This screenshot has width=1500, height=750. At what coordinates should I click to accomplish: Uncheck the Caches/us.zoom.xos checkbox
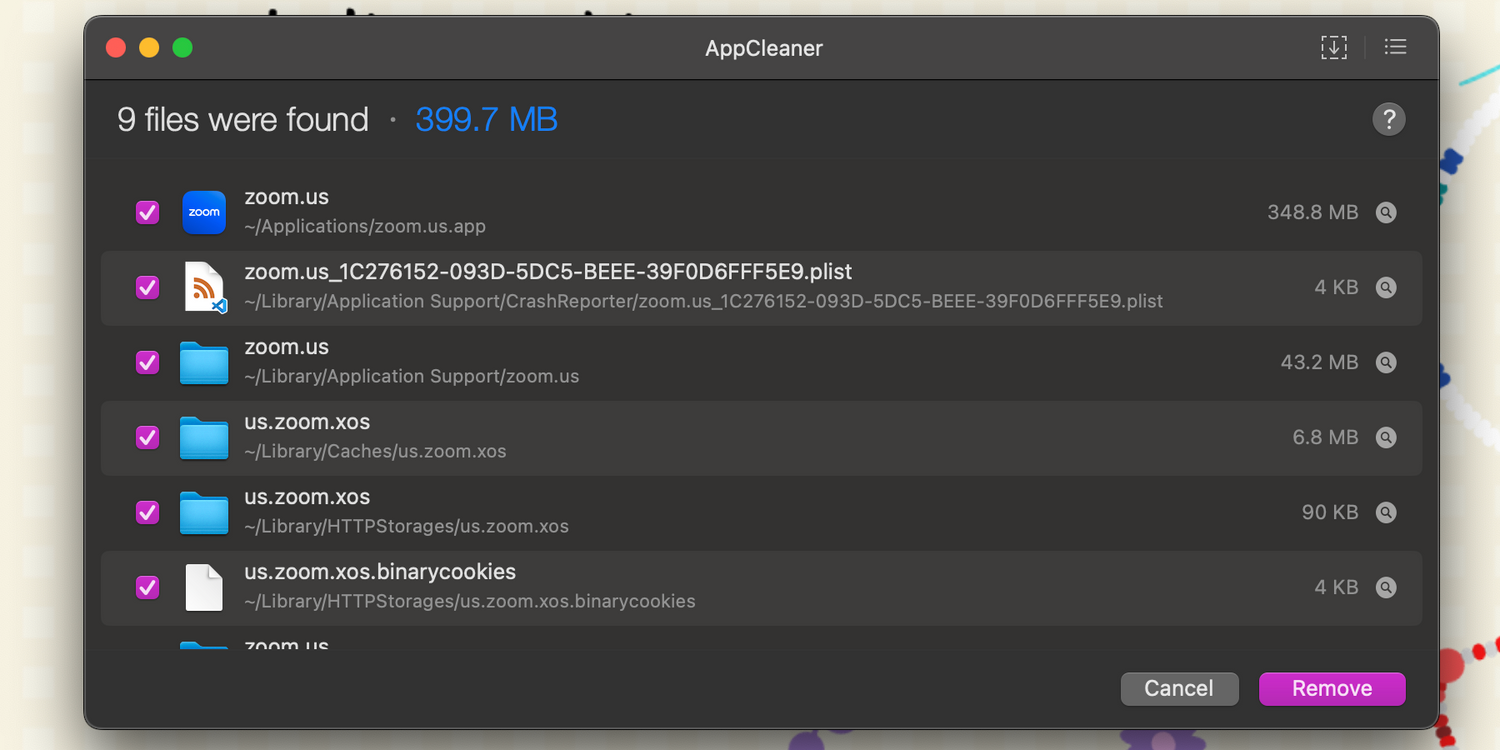click(147, 437)
